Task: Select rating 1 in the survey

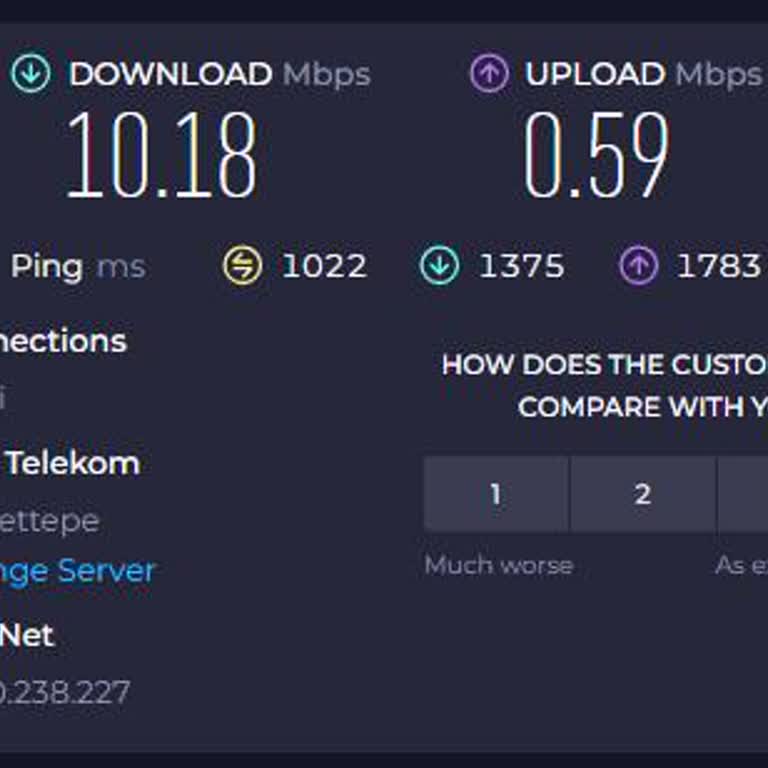Action: [x=496, y=494]
